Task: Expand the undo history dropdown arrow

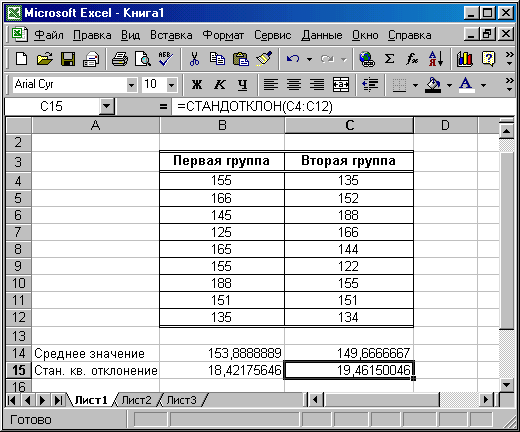Action: [309, 60]
